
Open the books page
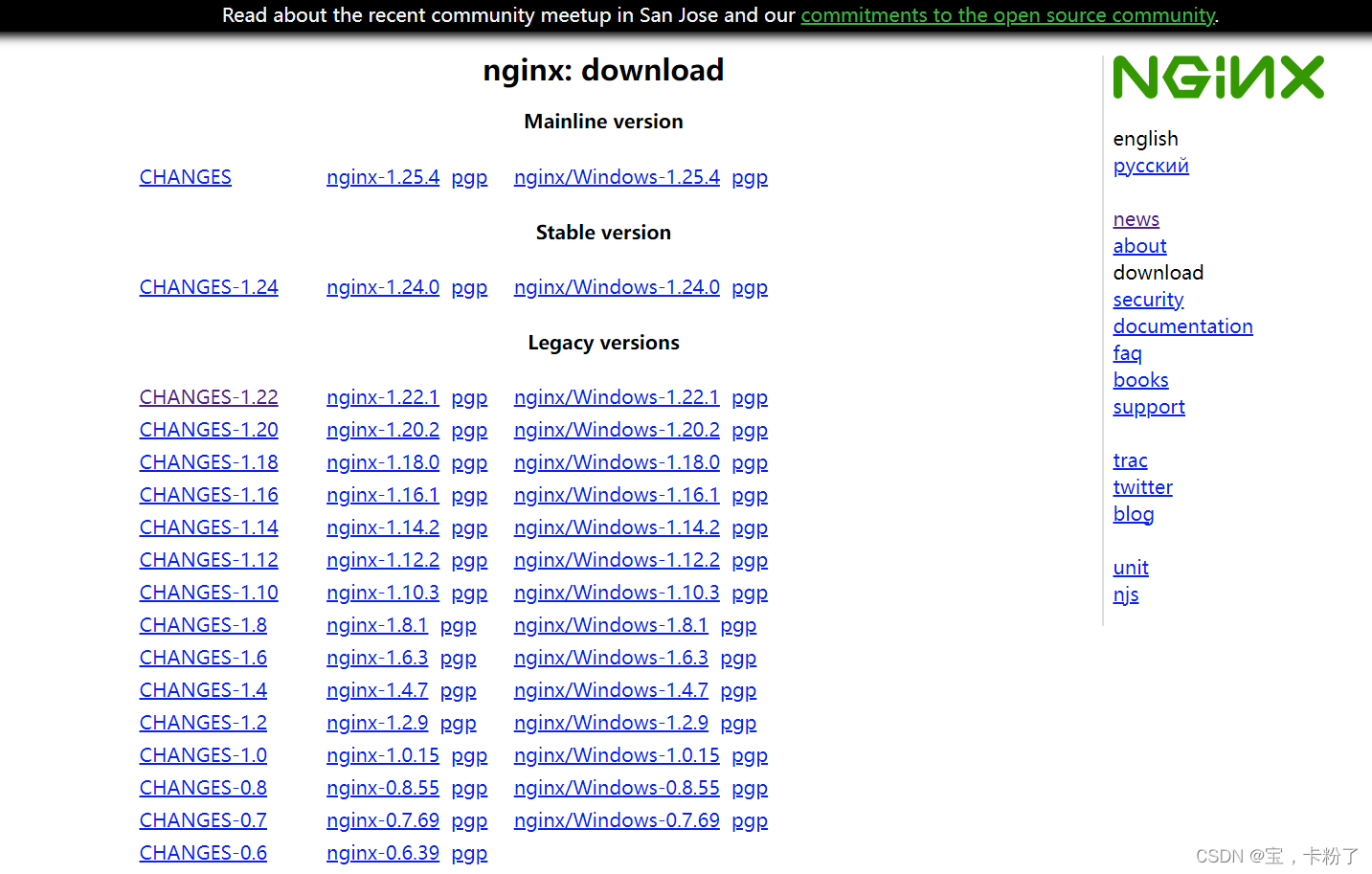click(1141, 380)
